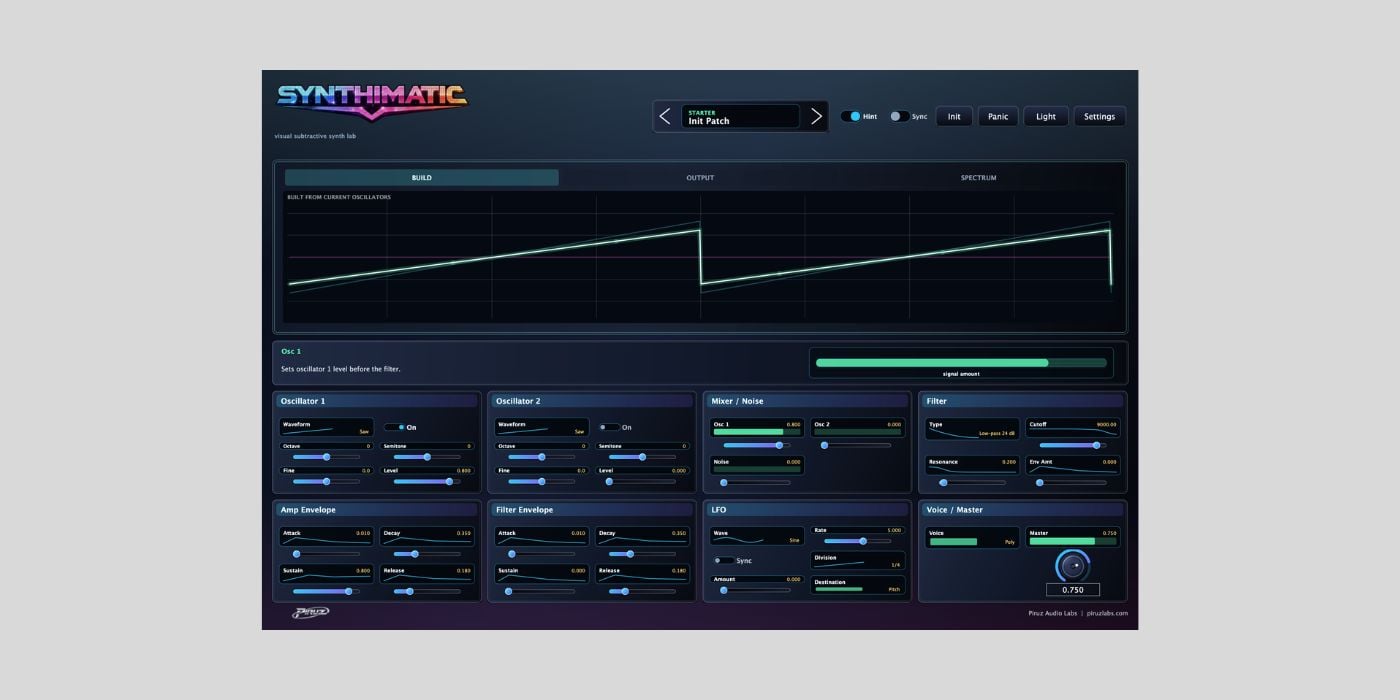Click the Piruz logo in the footer

click(310, 612)
